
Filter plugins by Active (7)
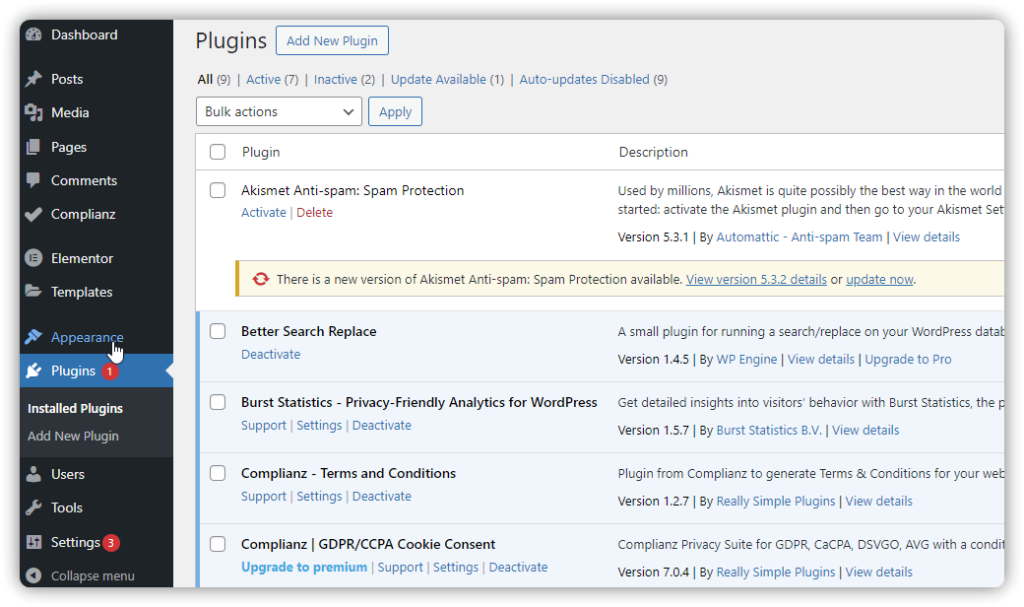tap(272, 80)
